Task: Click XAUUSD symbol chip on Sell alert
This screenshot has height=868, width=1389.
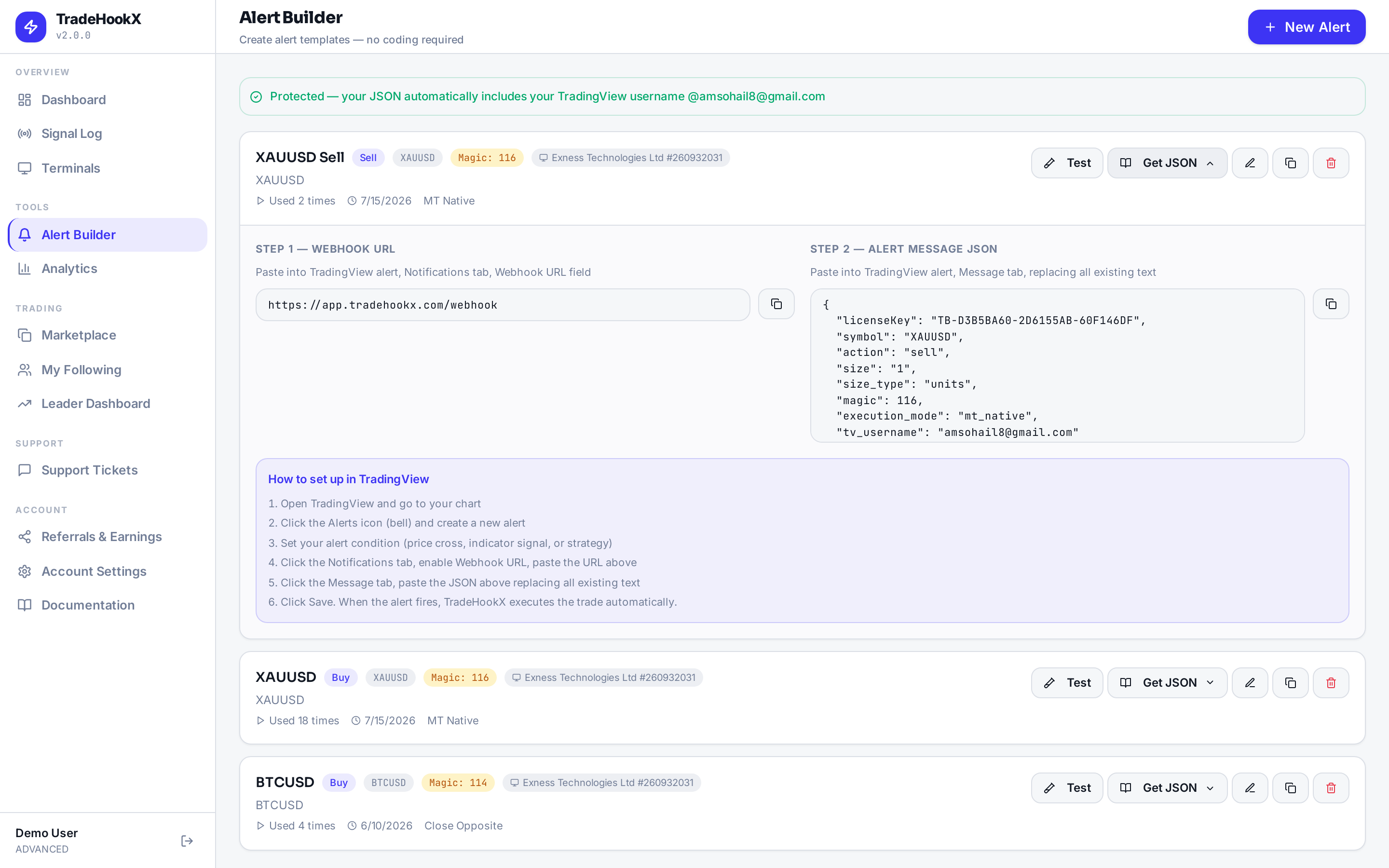Action: click(x=417, y=158)
